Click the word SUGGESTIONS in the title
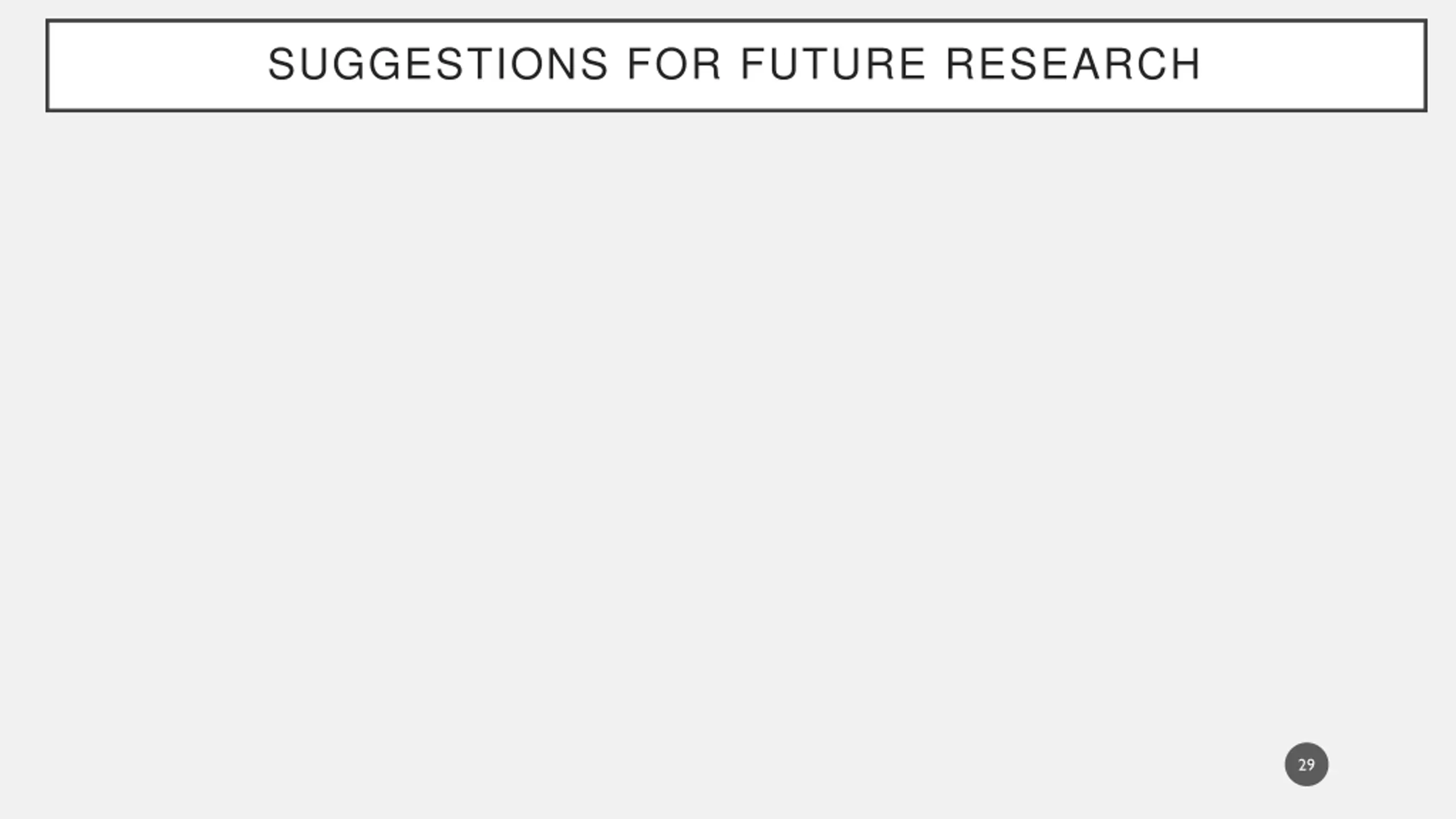Viewport: 1456px width, 819px height. [x=438, y=64]
